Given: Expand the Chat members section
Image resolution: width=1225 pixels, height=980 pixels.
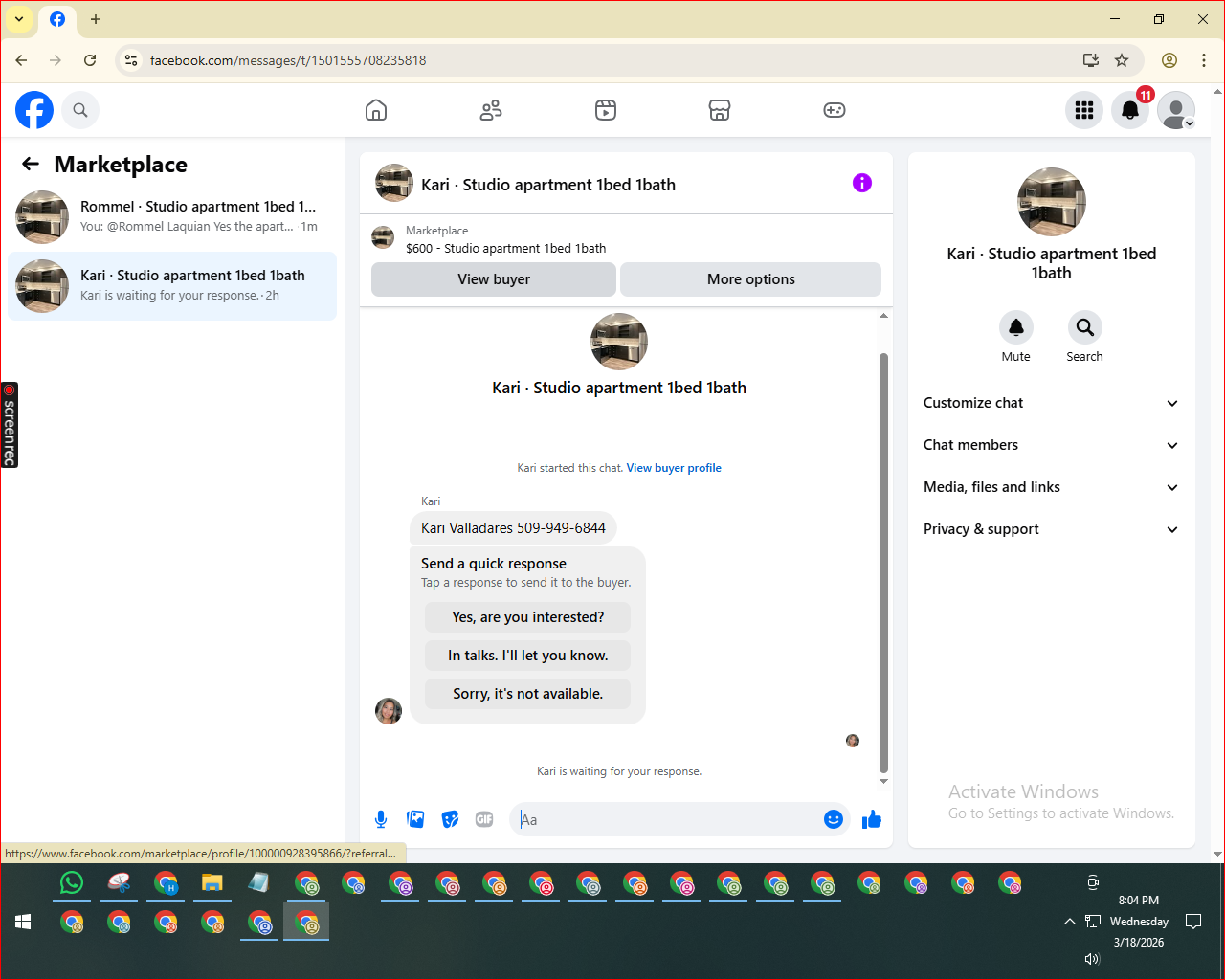Looking at the screenshot, I should [x=1051, y=445].
